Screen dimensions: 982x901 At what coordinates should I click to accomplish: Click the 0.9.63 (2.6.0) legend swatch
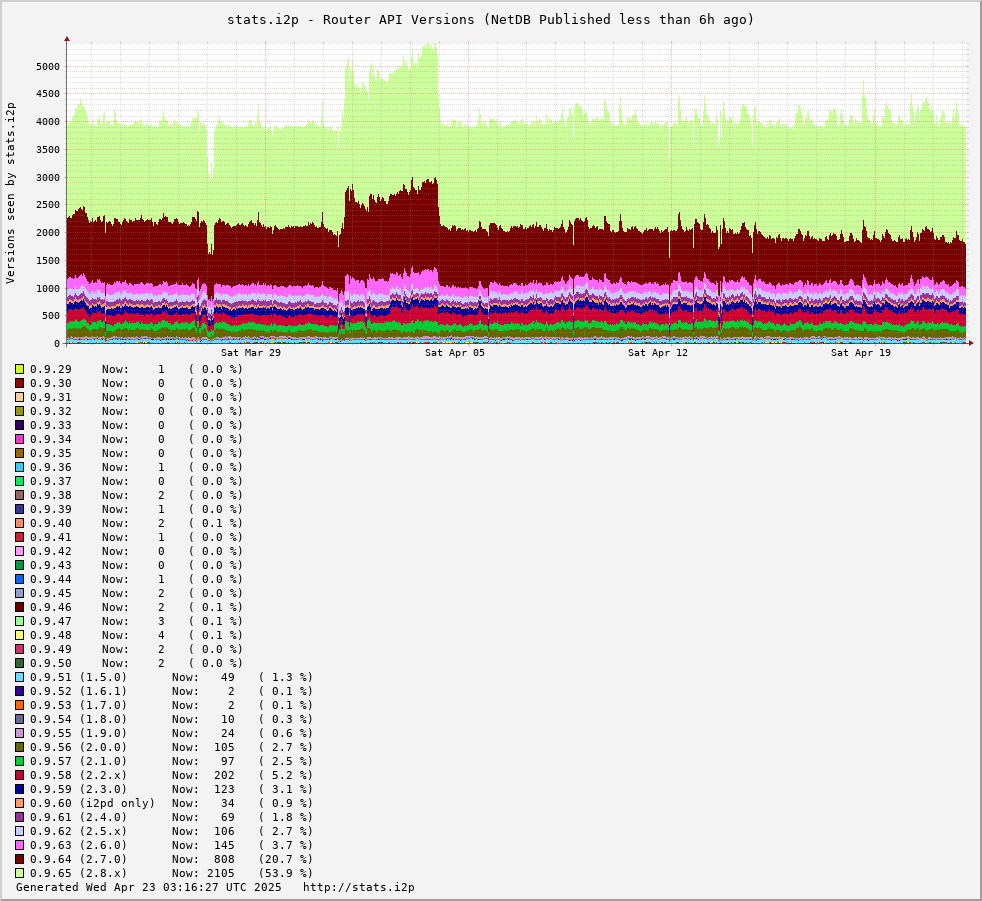coord(19,845)
